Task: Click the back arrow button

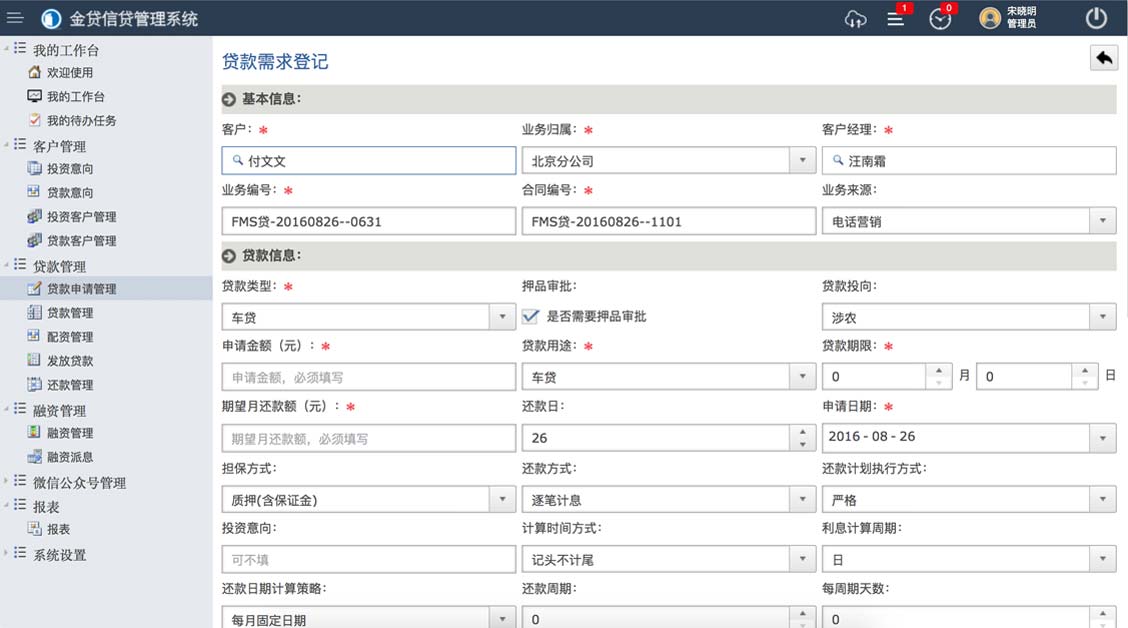Action: tap(1104, 58)
